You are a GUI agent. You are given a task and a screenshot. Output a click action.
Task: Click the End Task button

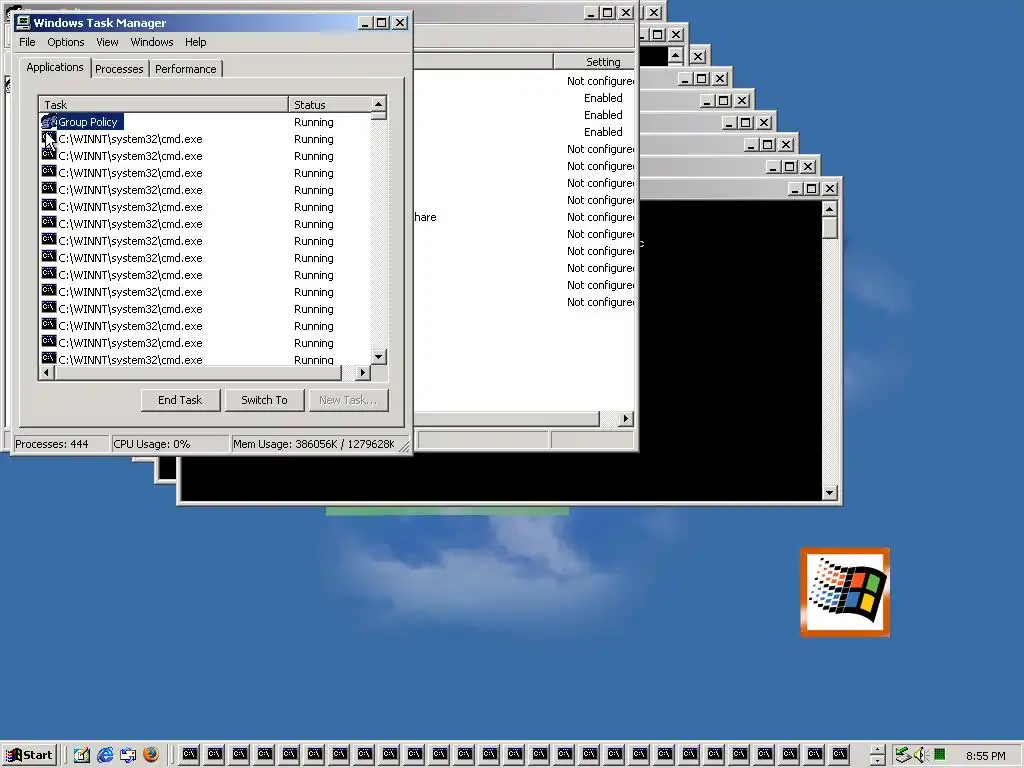point(180,400)
